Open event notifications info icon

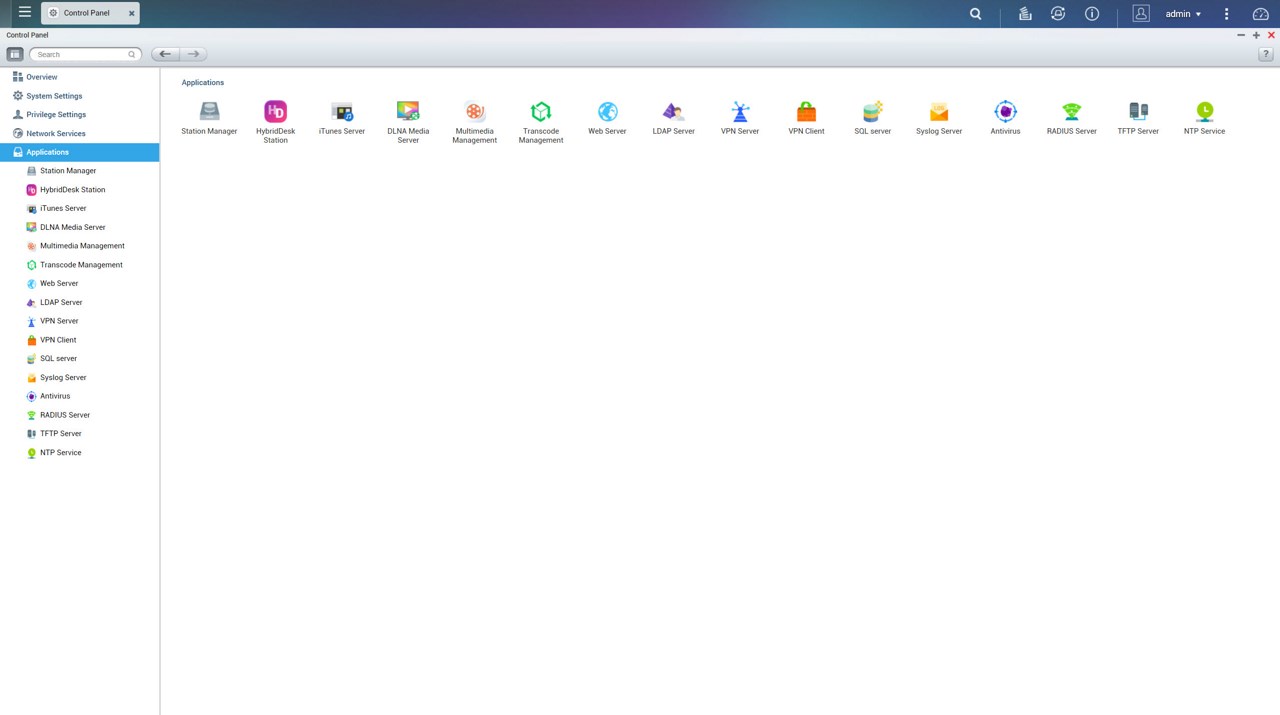(x=1092, y=14)
